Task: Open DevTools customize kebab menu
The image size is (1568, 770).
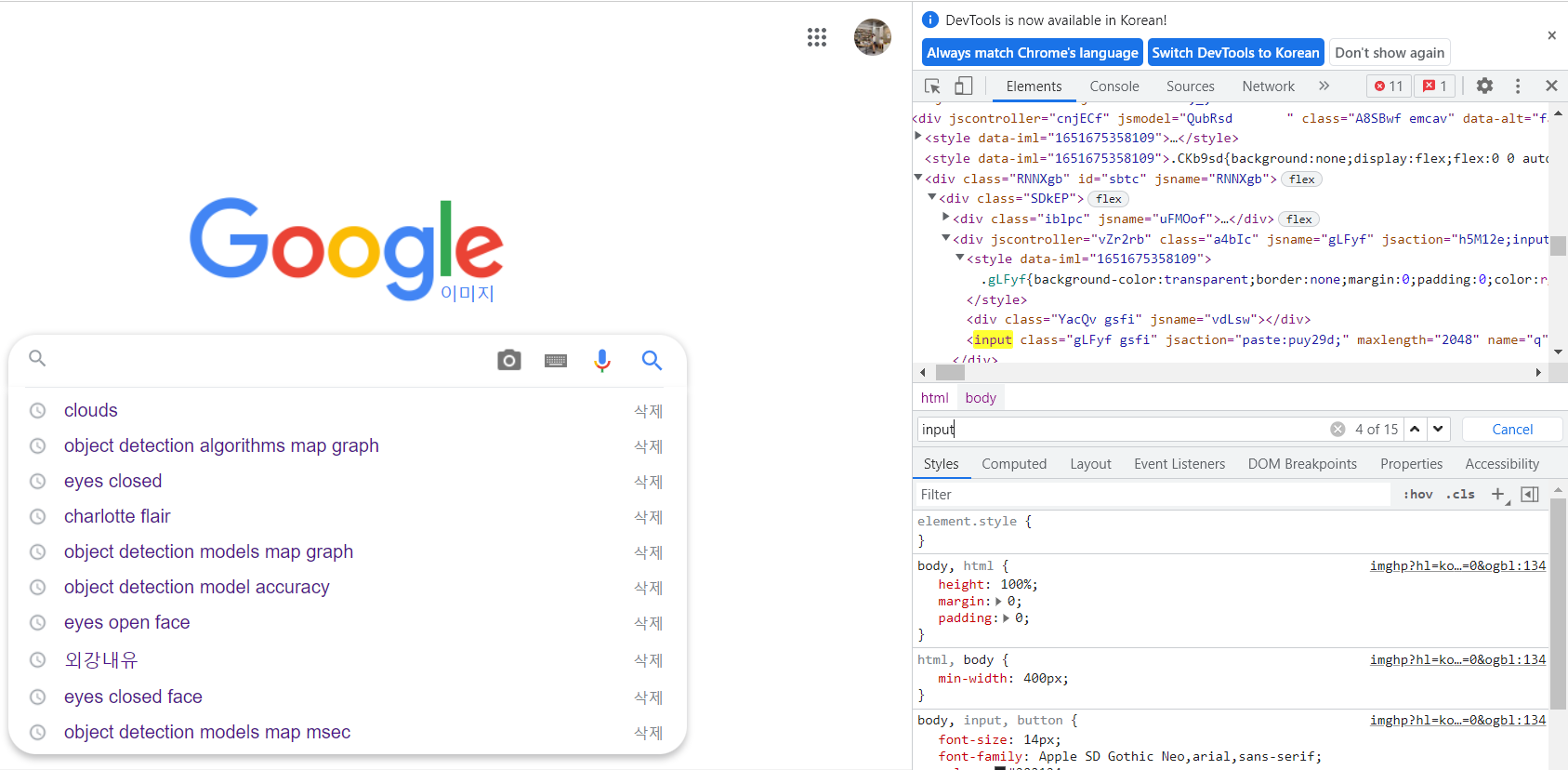Action: (x=1518, y=86)
